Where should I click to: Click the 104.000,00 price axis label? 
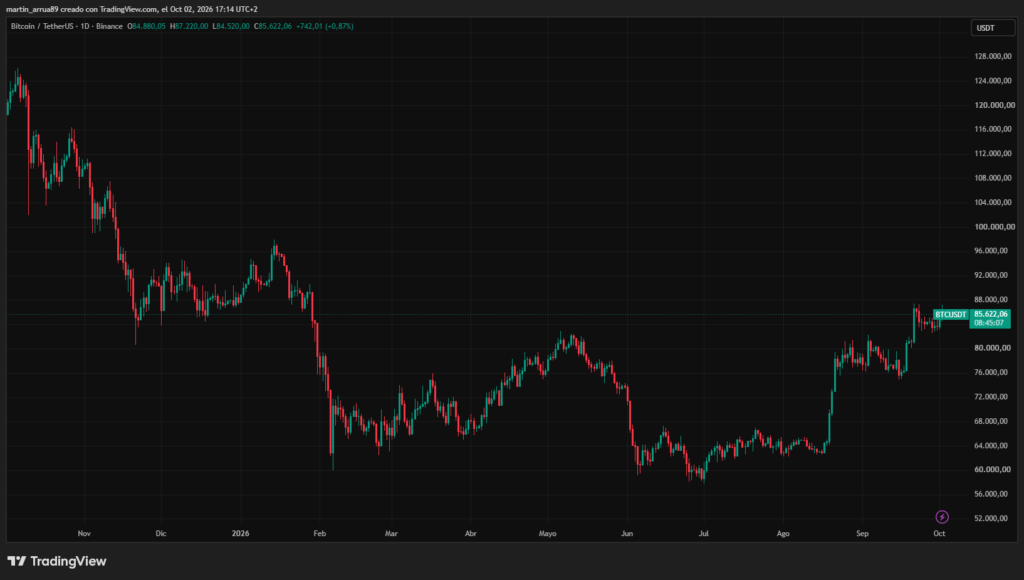(x=995, y=202)
